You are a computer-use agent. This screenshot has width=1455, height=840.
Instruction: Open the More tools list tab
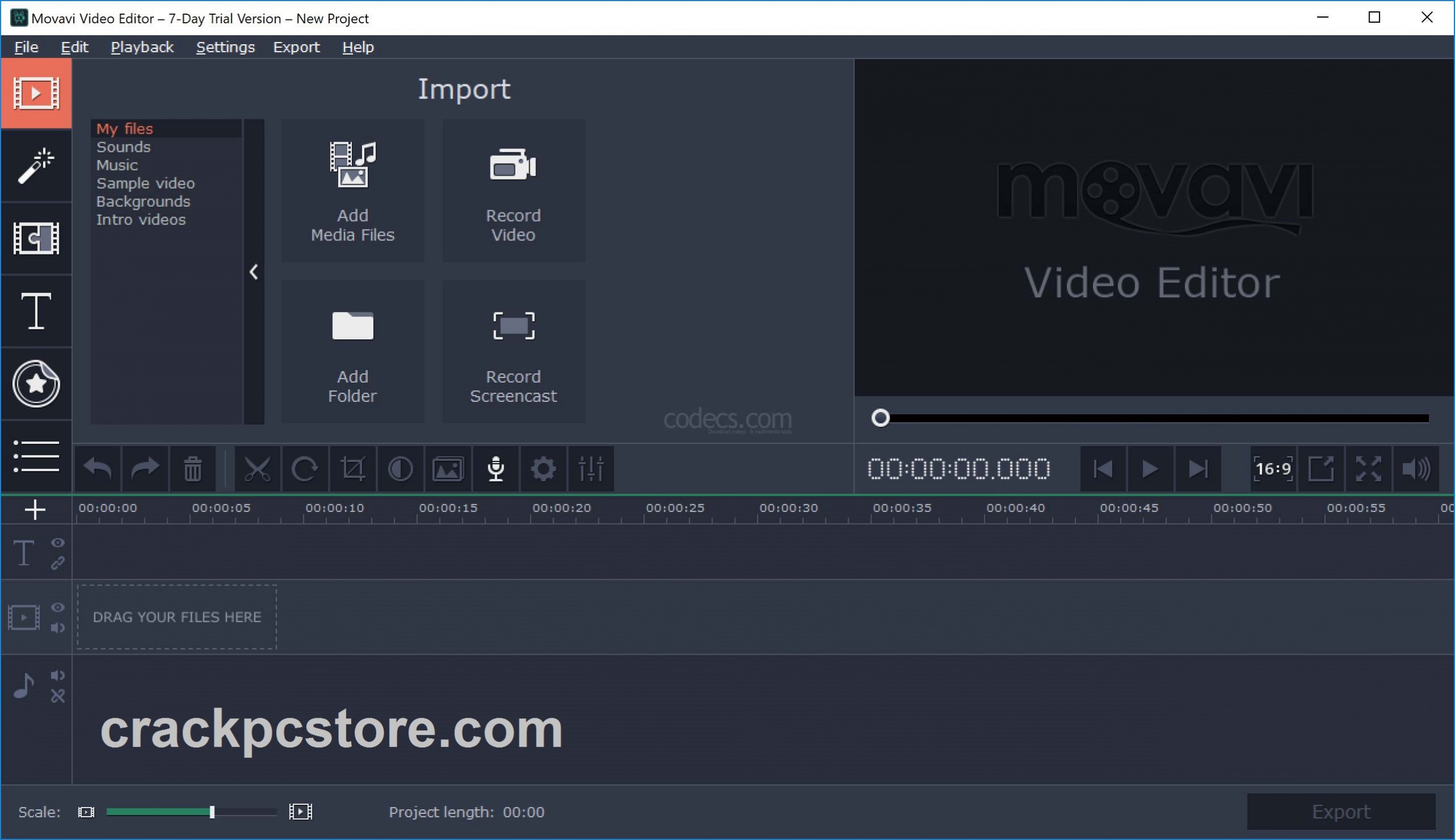click(36, 456)
